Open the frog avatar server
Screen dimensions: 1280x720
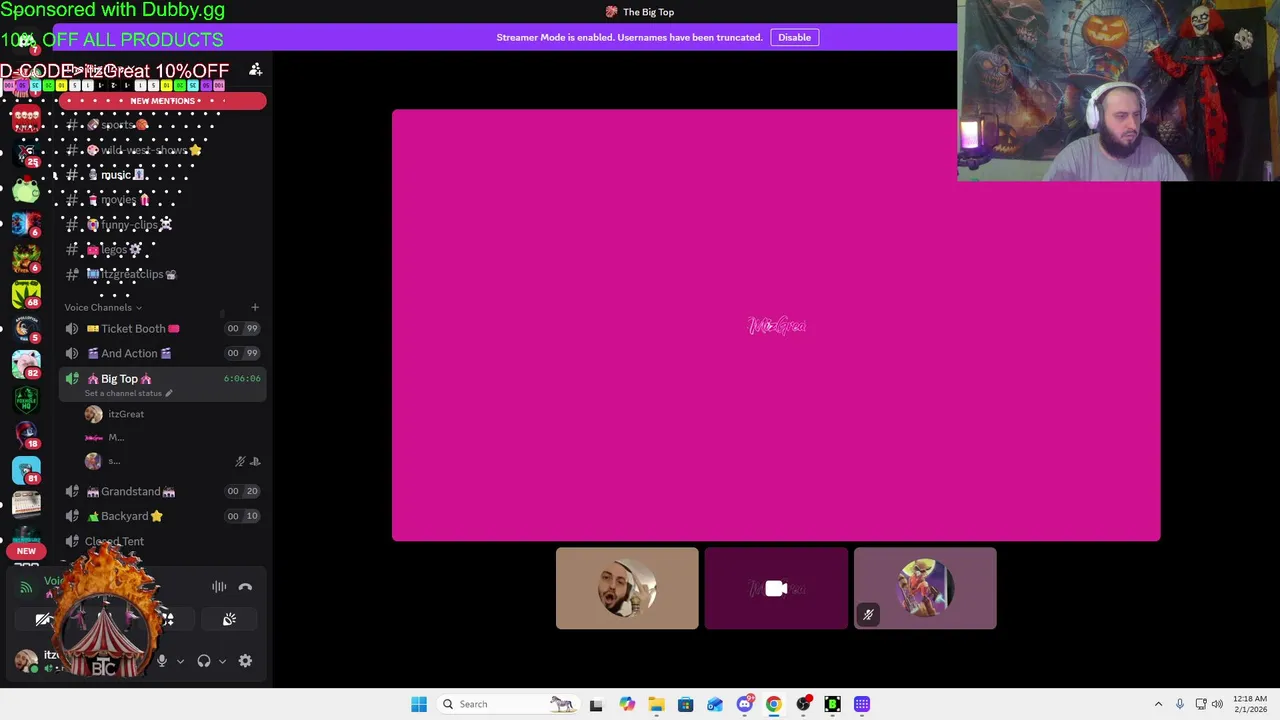click(26, 188)
